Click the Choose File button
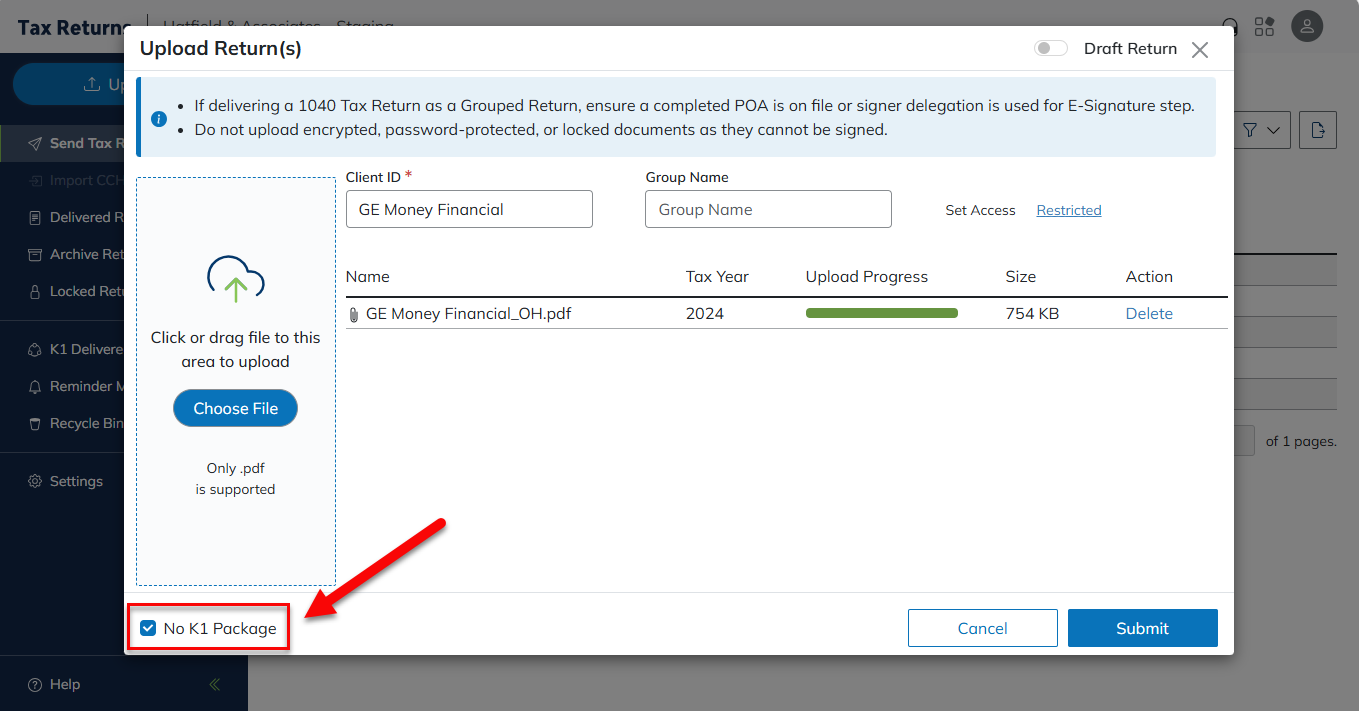 (x=235, y=408)
